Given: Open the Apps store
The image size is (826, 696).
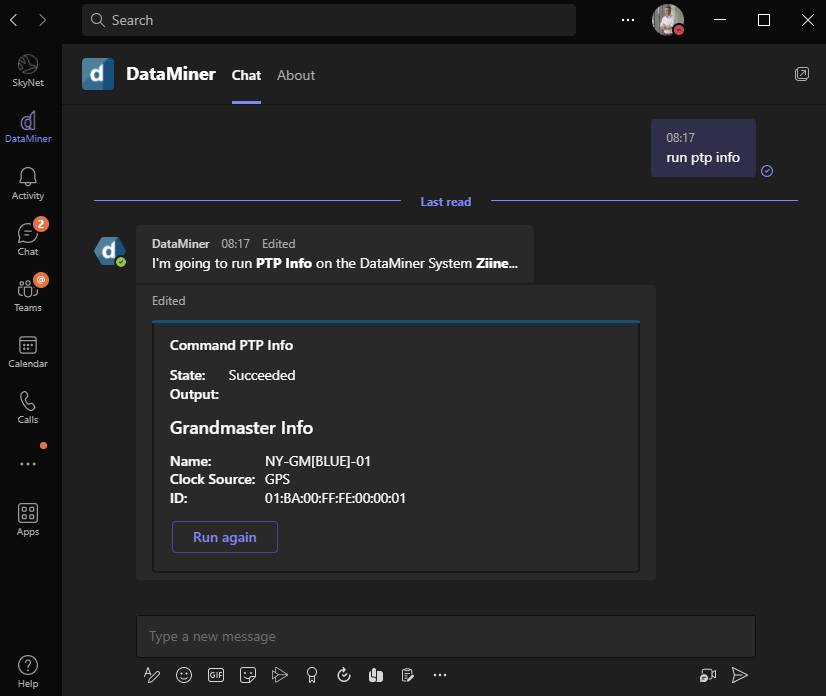Looking at the screenshot, I should (x=28, y=519).
